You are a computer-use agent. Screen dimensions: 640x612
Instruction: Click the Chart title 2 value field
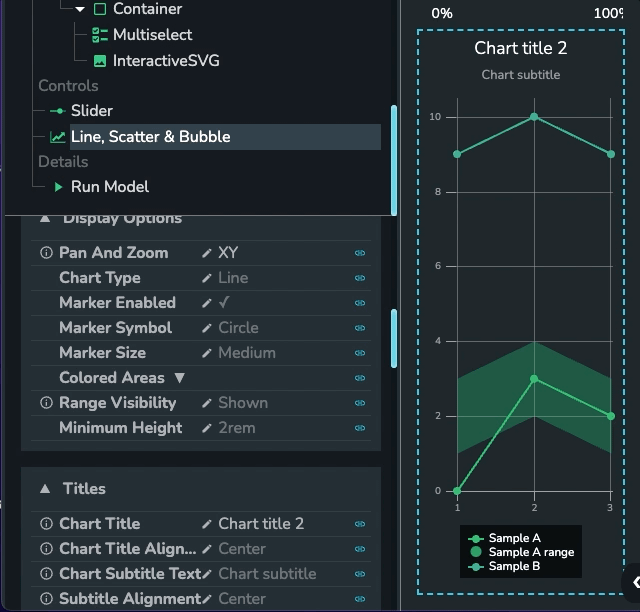261,524
